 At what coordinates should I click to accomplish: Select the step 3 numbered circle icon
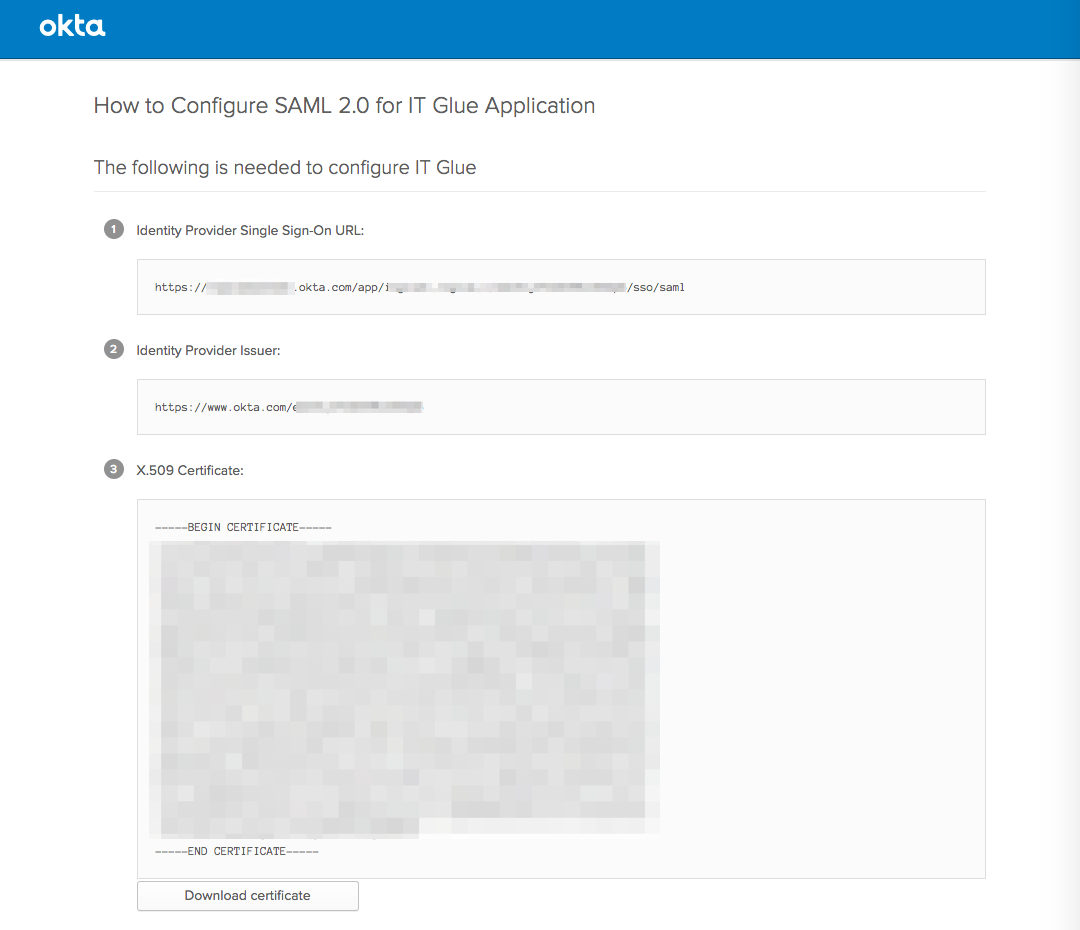[113, 468]
